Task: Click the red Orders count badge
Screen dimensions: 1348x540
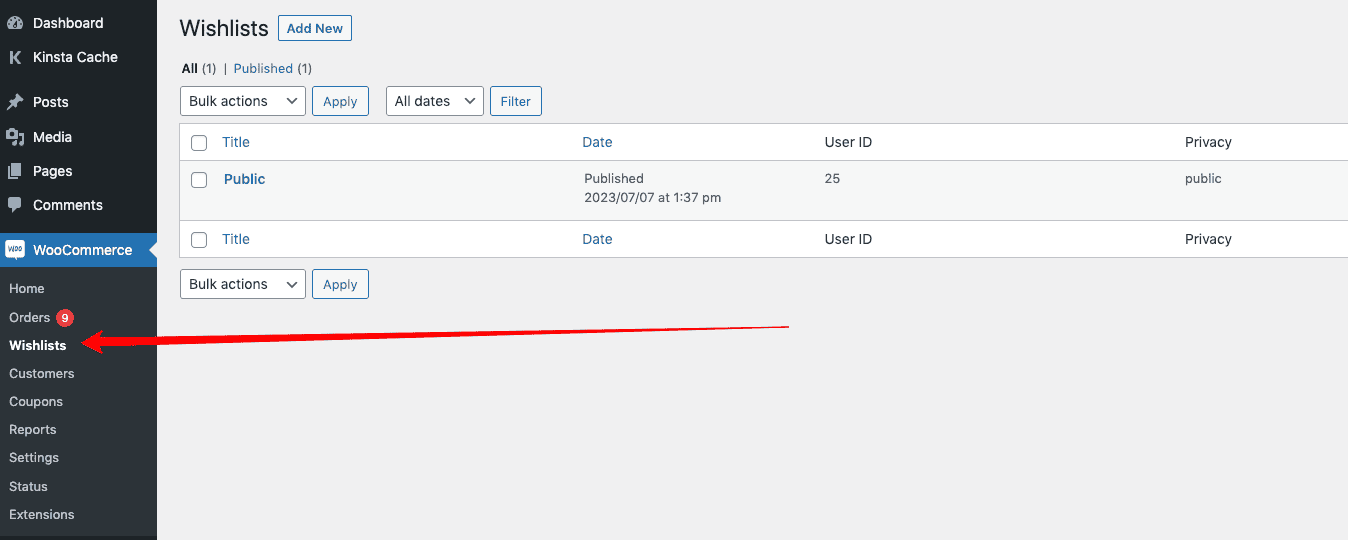Action: click(x=65, y=318)
